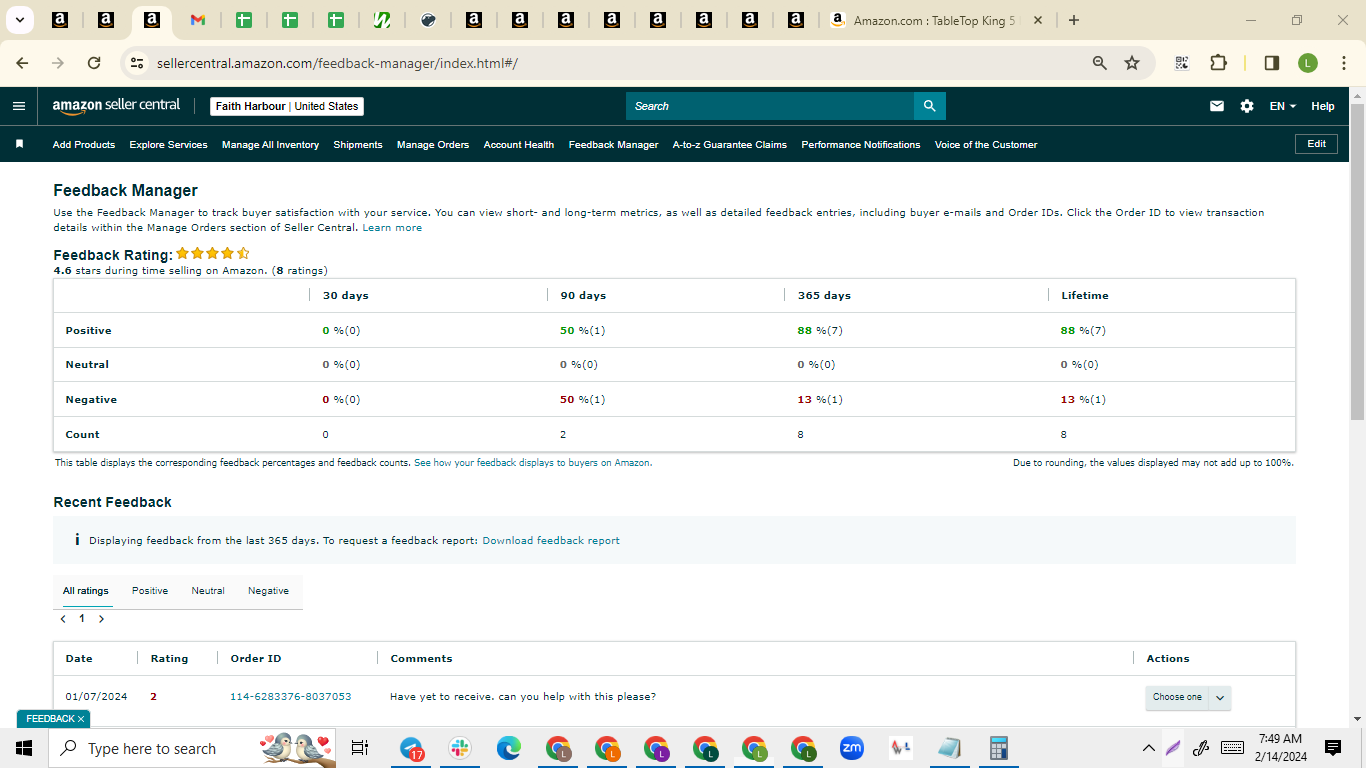Click the Help link in the header

tap(1323, 106)
